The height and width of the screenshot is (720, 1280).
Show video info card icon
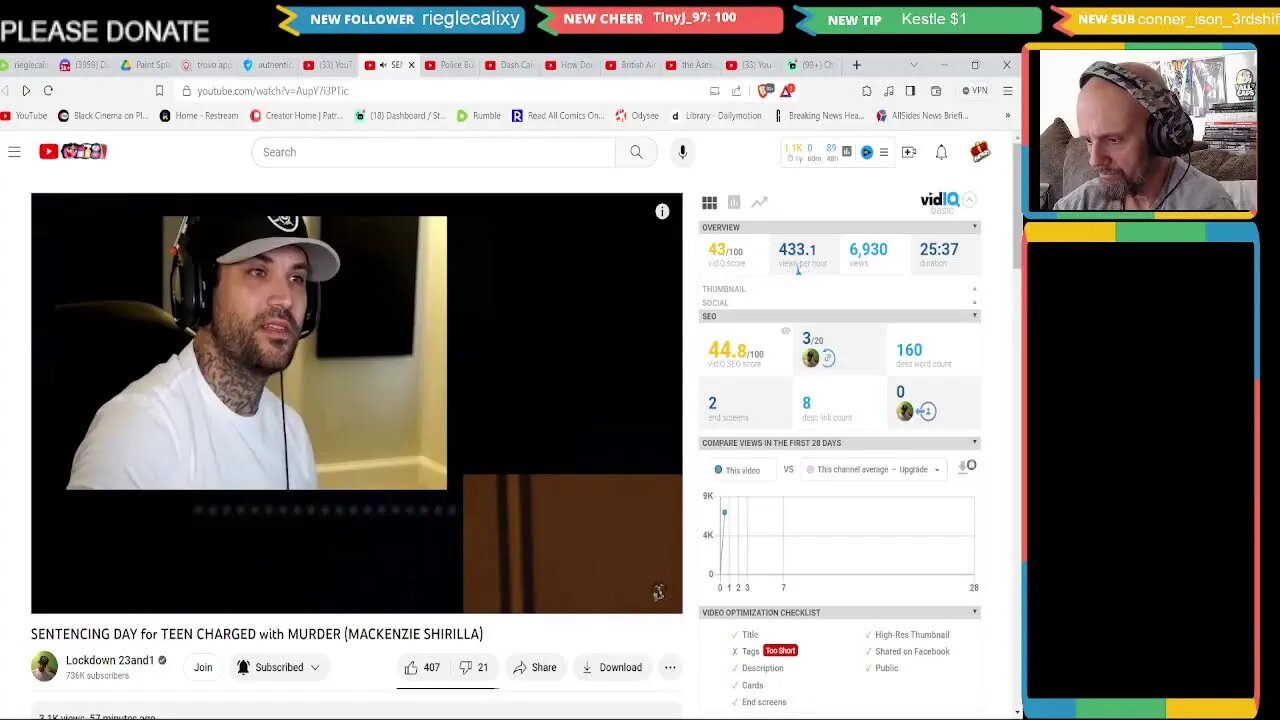pos(662,212)
